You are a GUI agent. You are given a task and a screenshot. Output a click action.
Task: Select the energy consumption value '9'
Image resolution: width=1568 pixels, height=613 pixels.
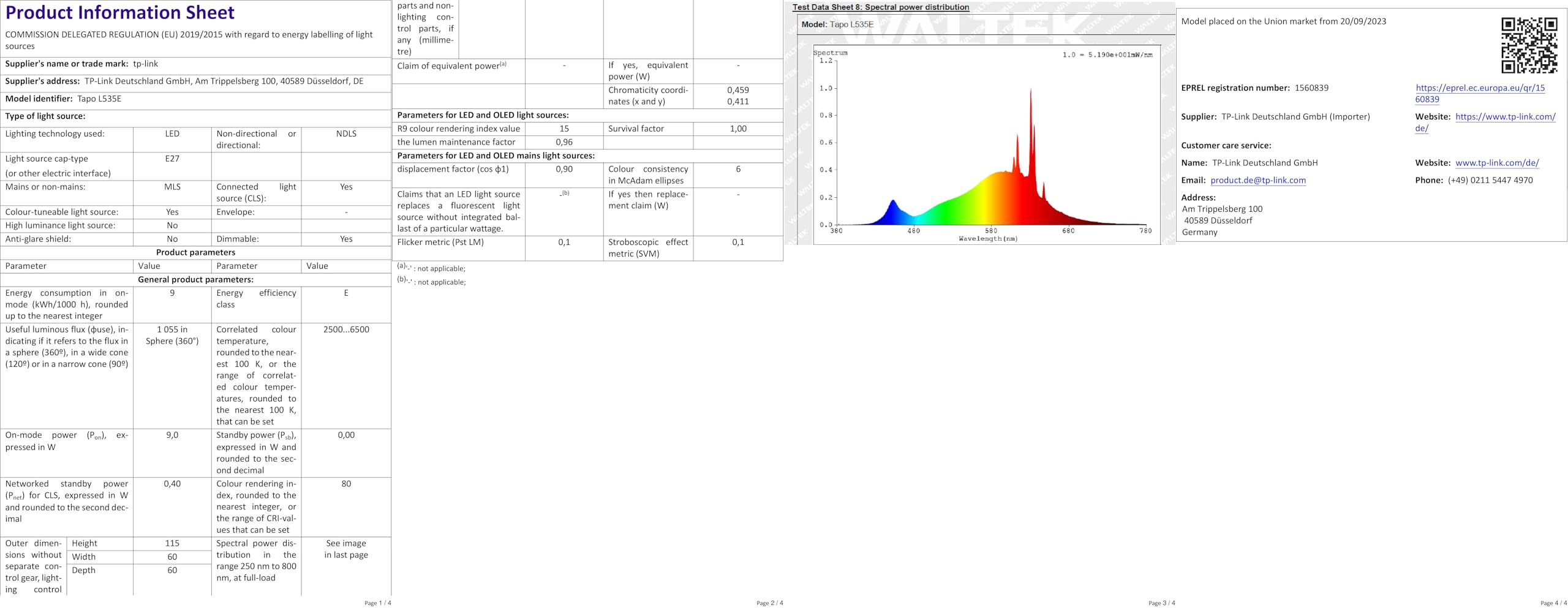click(x=172, y=293)
